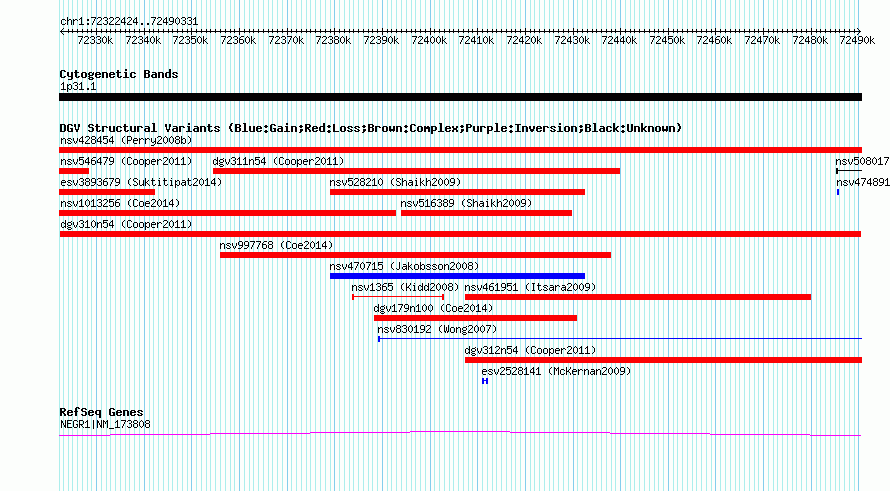Screen dimensions: 890x491
Task: Select the red bar under nsv516389
Action: pyautogui.click(x=486, y=213)
